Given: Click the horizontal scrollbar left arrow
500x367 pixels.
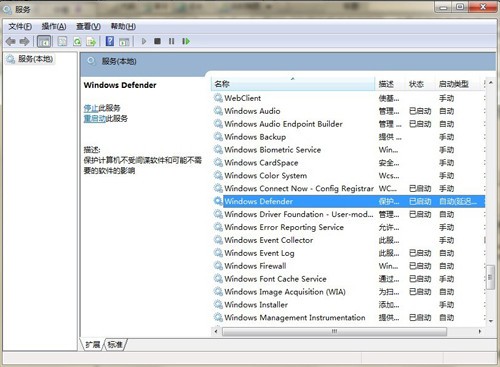Looking at the screenshot, I should tap(216, 331).
